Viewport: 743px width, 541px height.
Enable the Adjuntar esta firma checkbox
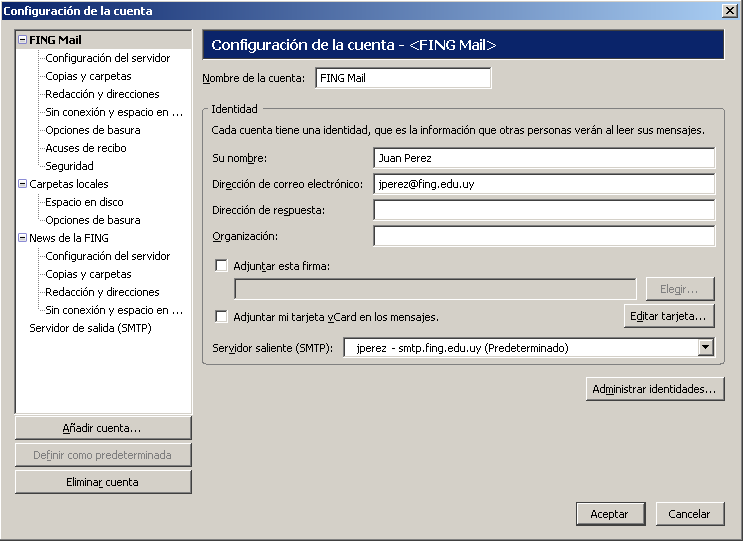(x=221, y=266)
